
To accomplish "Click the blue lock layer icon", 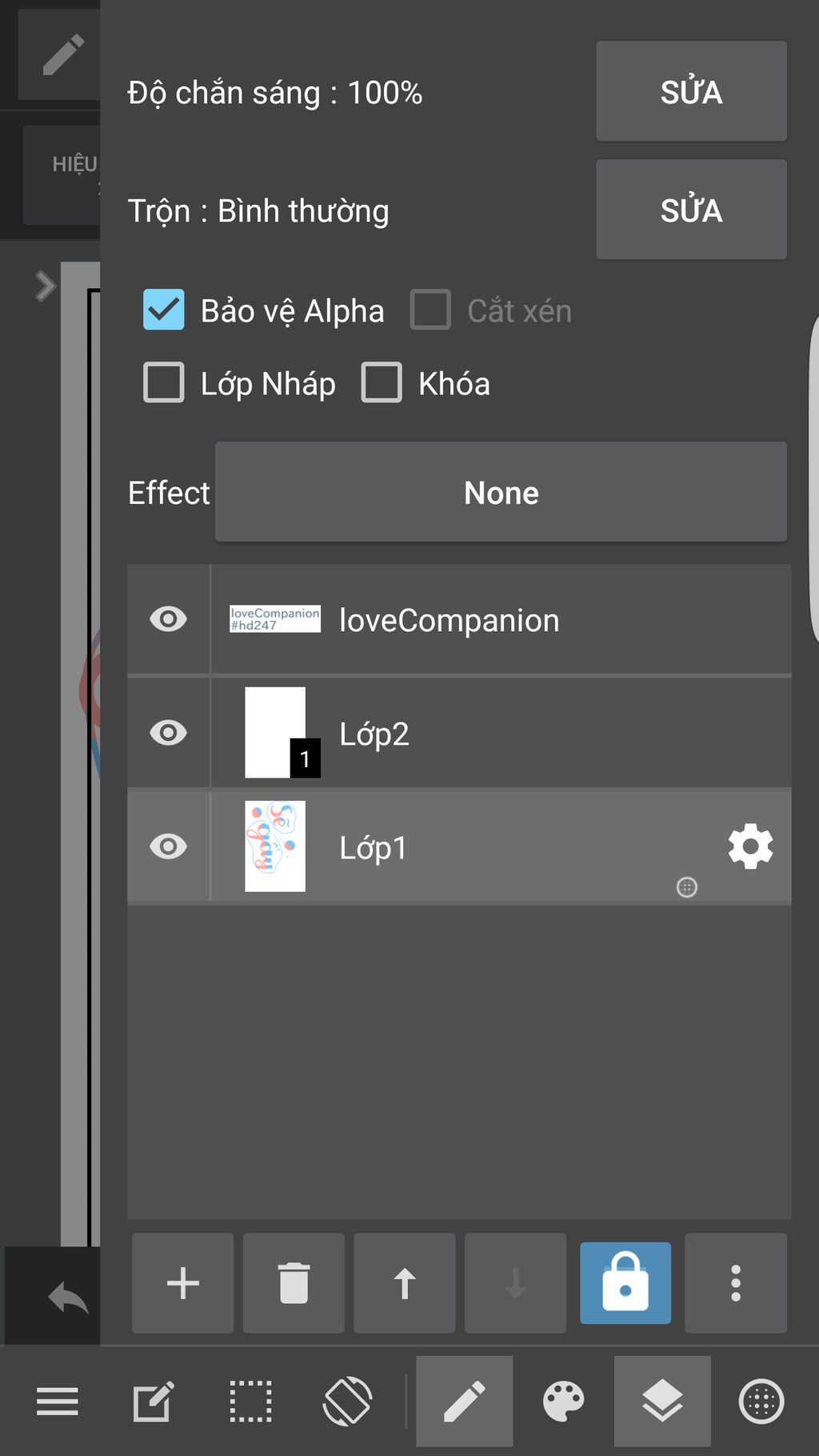I will [x=625, y=1282].
